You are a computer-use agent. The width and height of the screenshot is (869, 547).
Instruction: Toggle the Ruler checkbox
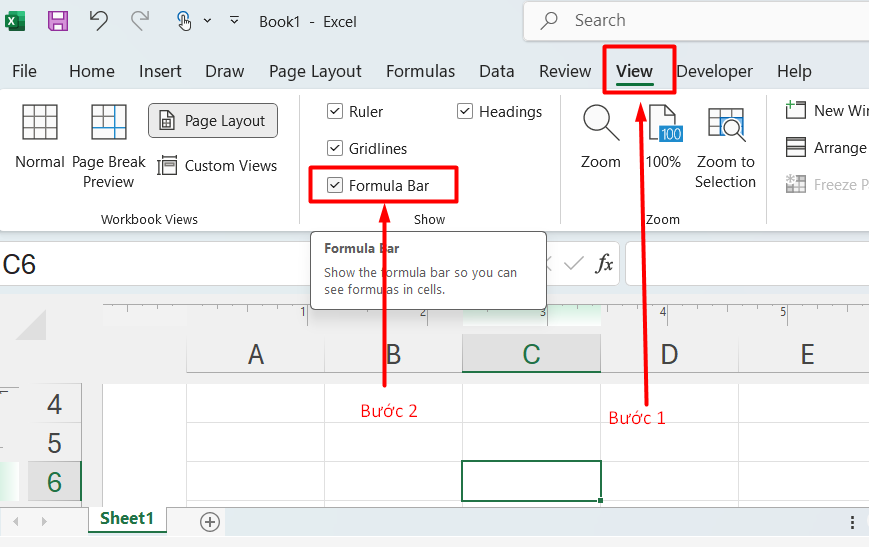point(335,112)
